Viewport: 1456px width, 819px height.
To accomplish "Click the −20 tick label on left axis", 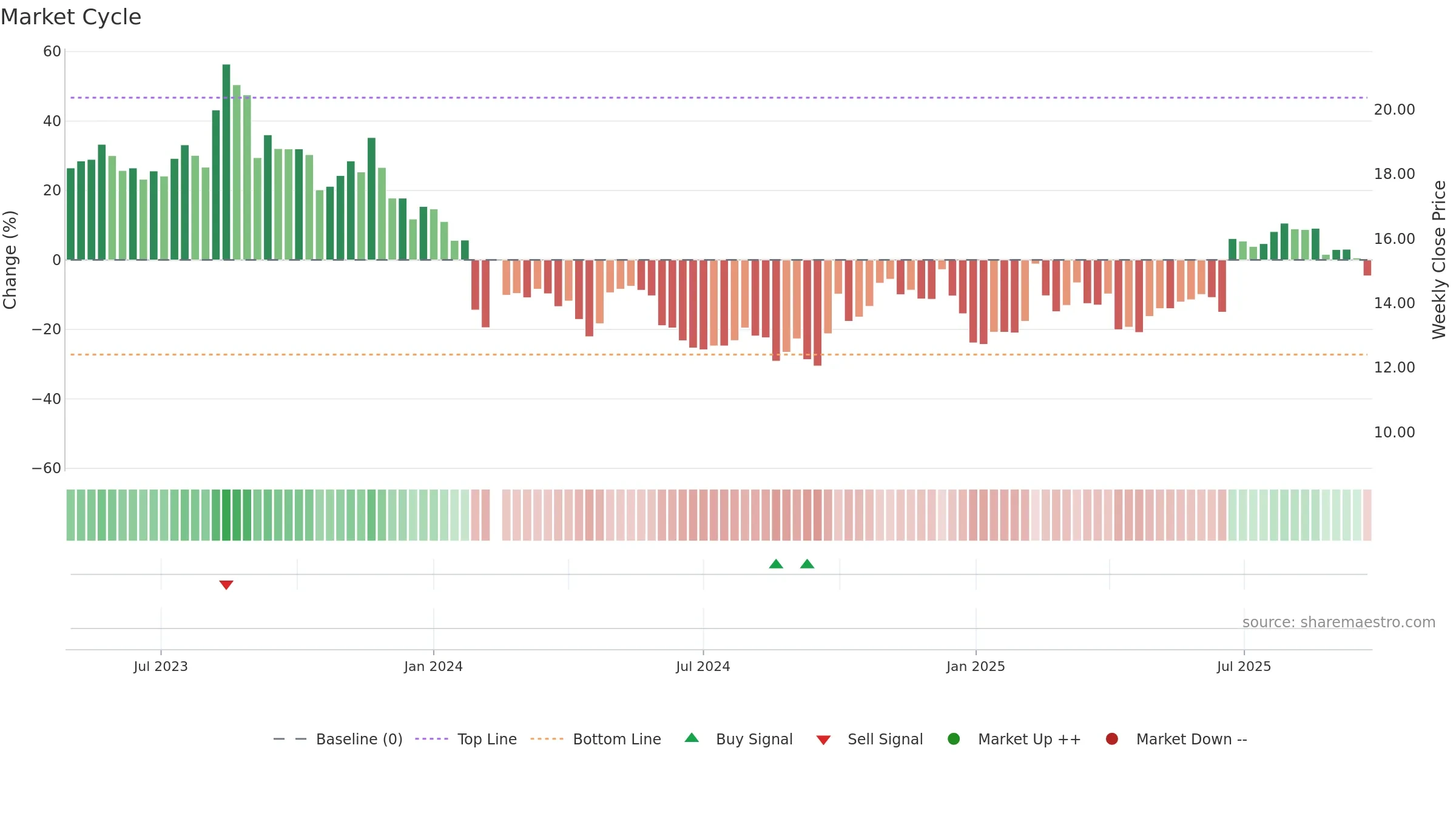I will tap(47, 329).
